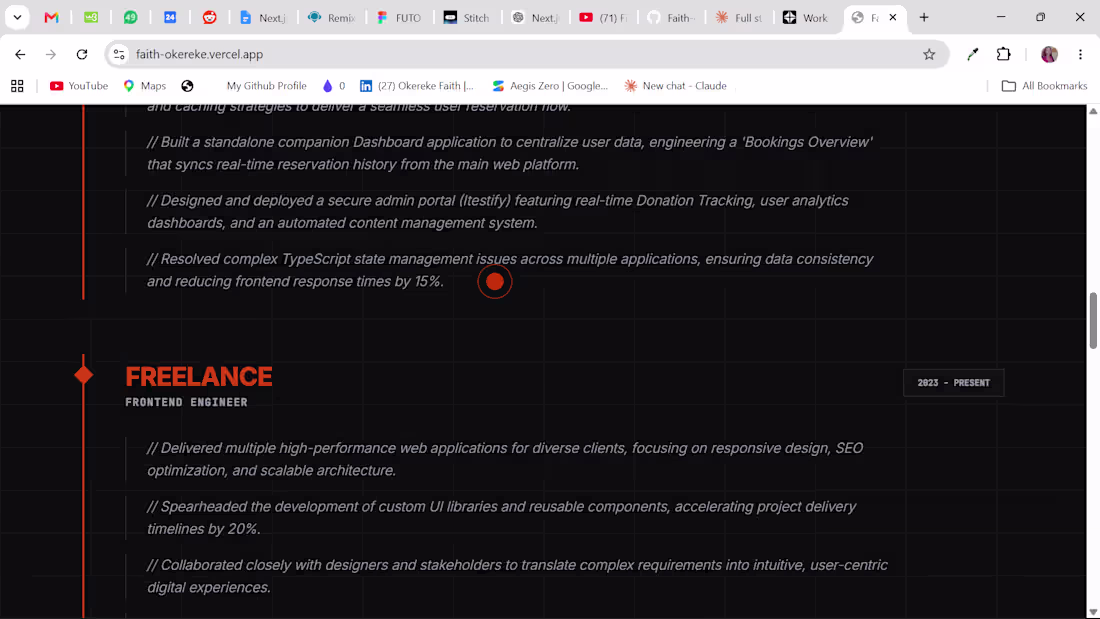1100x619 pixels.
Task: Switch to the Stitch tab
Action: pos(467,18)
